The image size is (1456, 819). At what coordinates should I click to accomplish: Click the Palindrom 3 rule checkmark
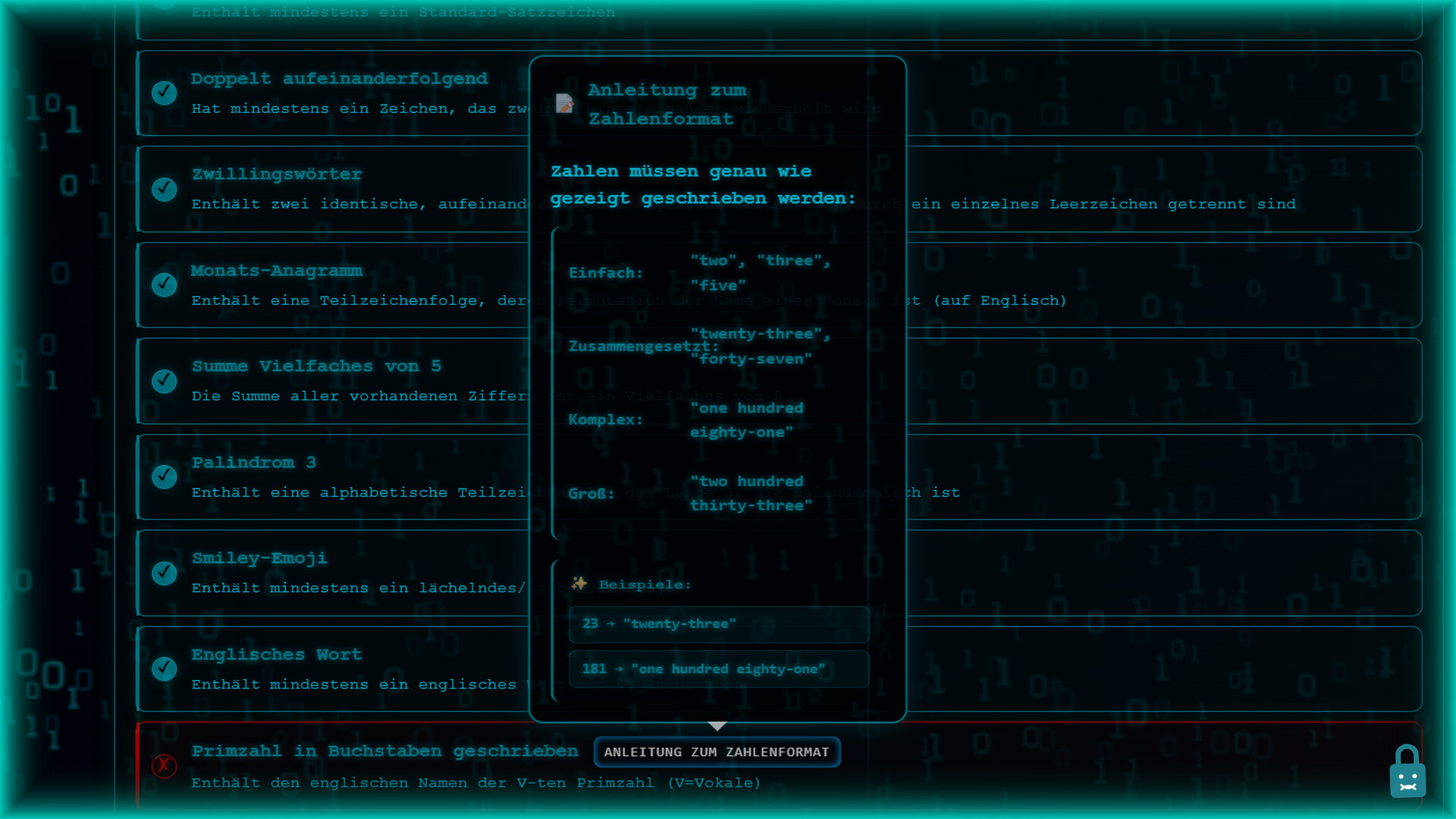[x=164, y=476]
